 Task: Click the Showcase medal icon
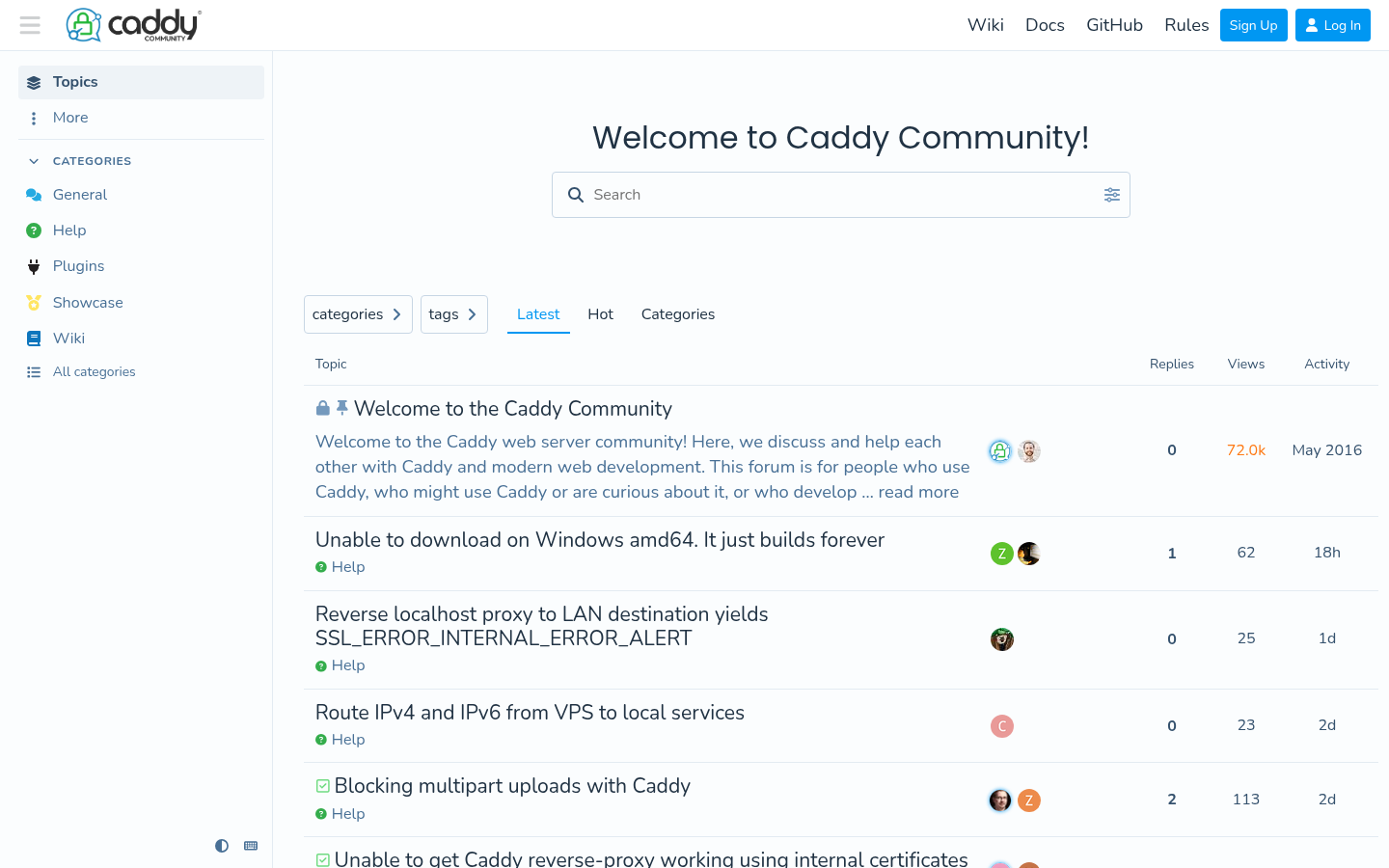click(x=34, y=303)
